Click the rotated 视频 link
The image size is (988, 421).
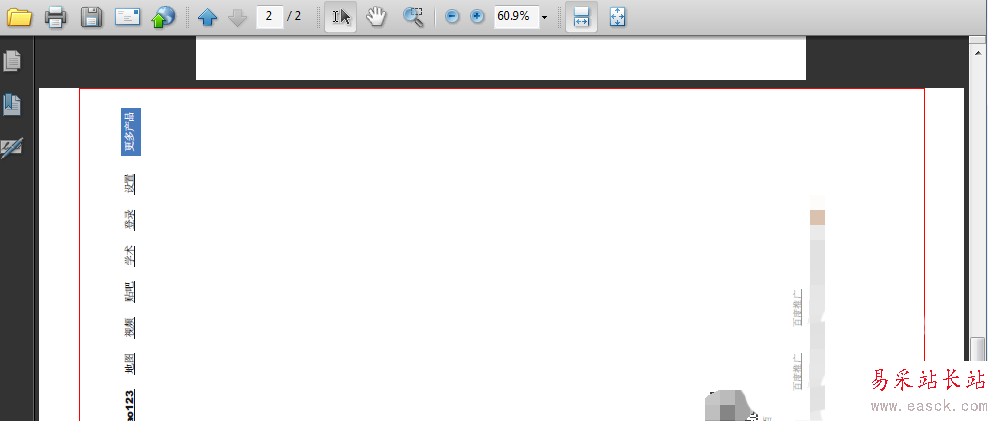[x=129, y=328]
